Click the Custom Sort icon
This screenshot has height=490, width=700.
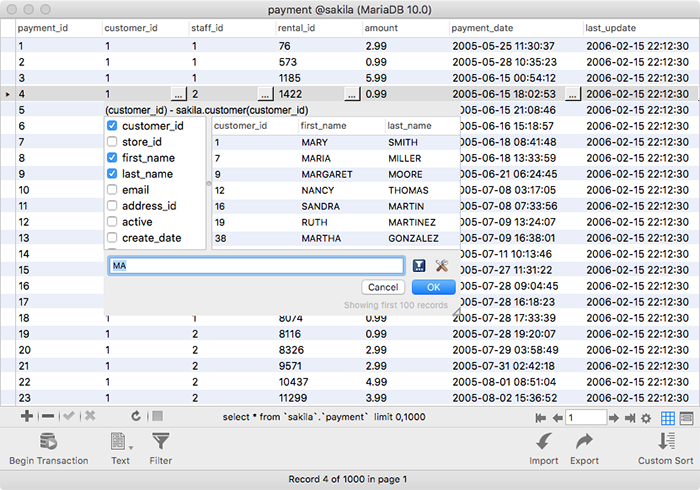(x=666, y=441)
